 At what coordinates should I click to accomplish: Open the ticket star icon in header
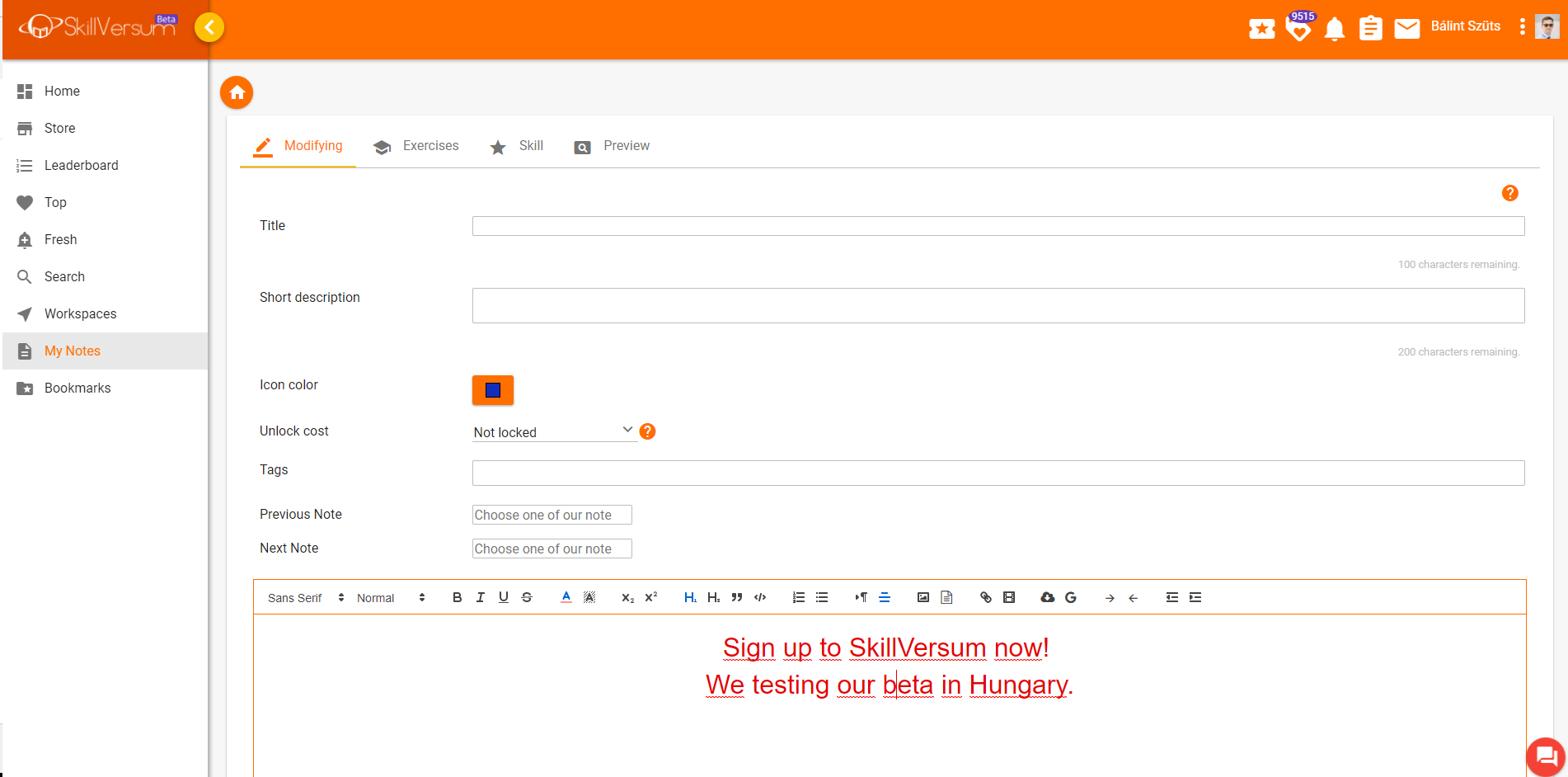tap(1261, 29)
